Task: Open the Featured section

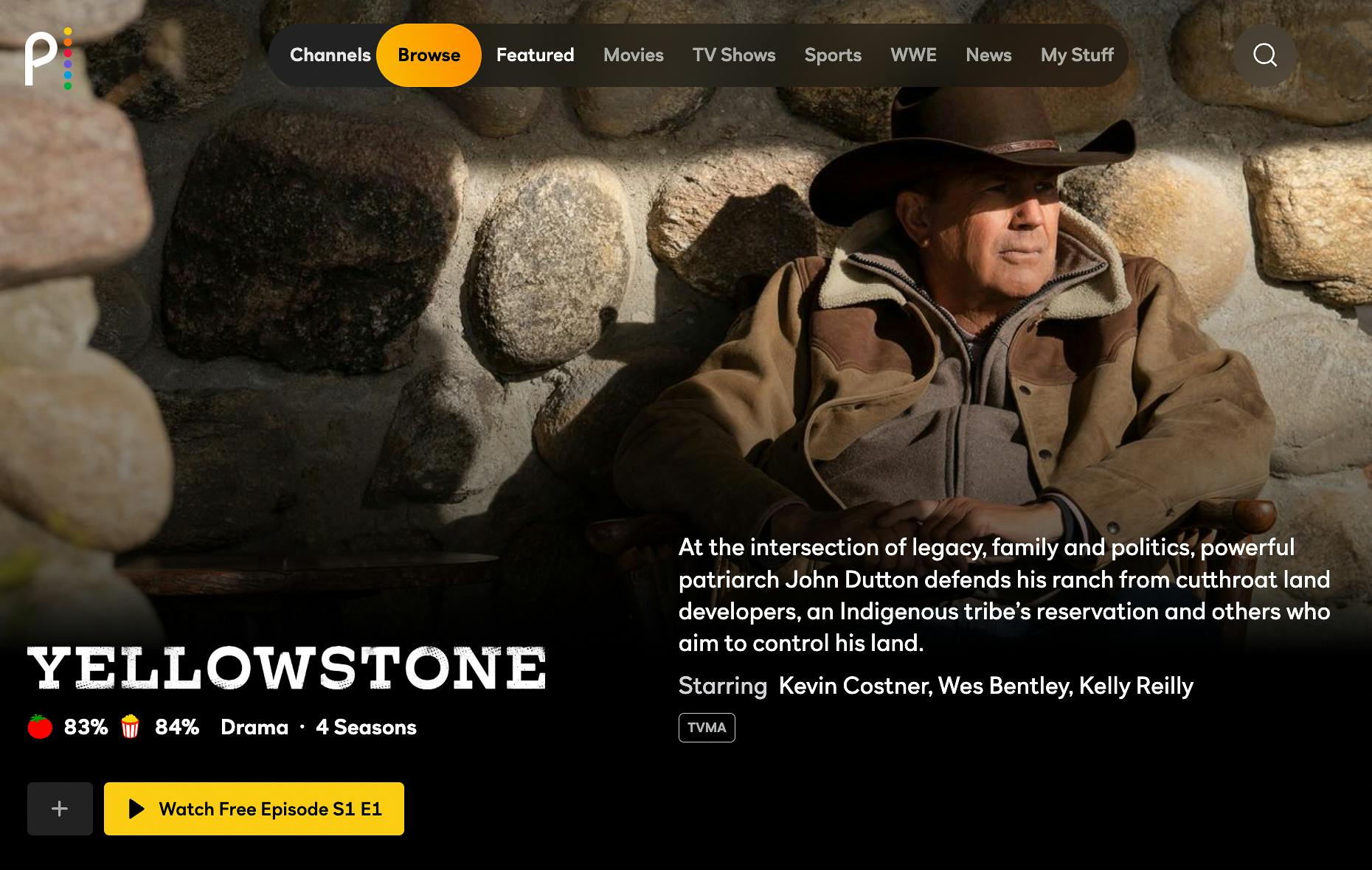Action: pyautogui.click(x=535, y=55)
